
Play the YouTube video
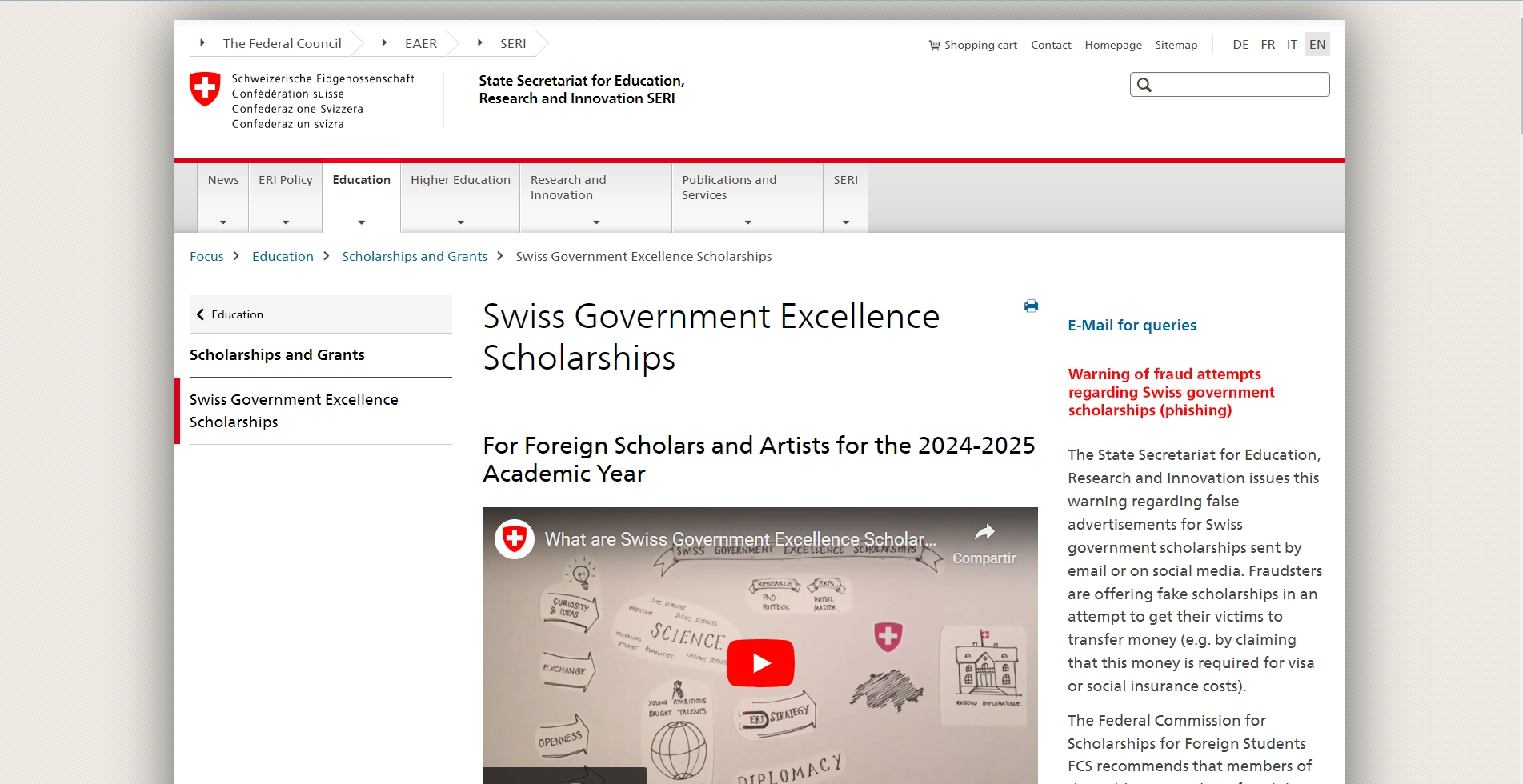pos(759,663)
